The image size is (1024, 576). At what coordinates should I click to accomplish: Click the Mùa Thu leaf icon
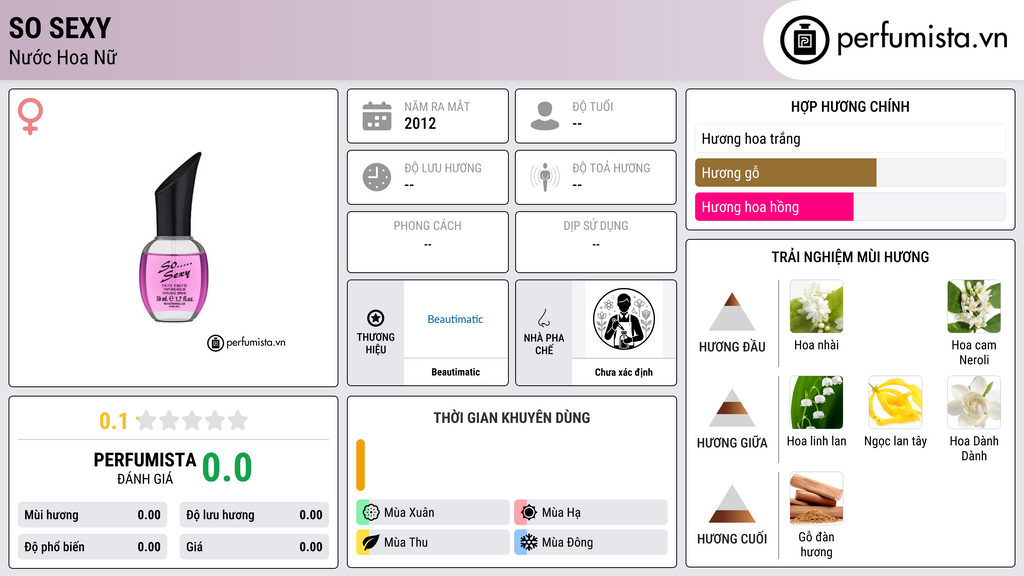(371, 542)
